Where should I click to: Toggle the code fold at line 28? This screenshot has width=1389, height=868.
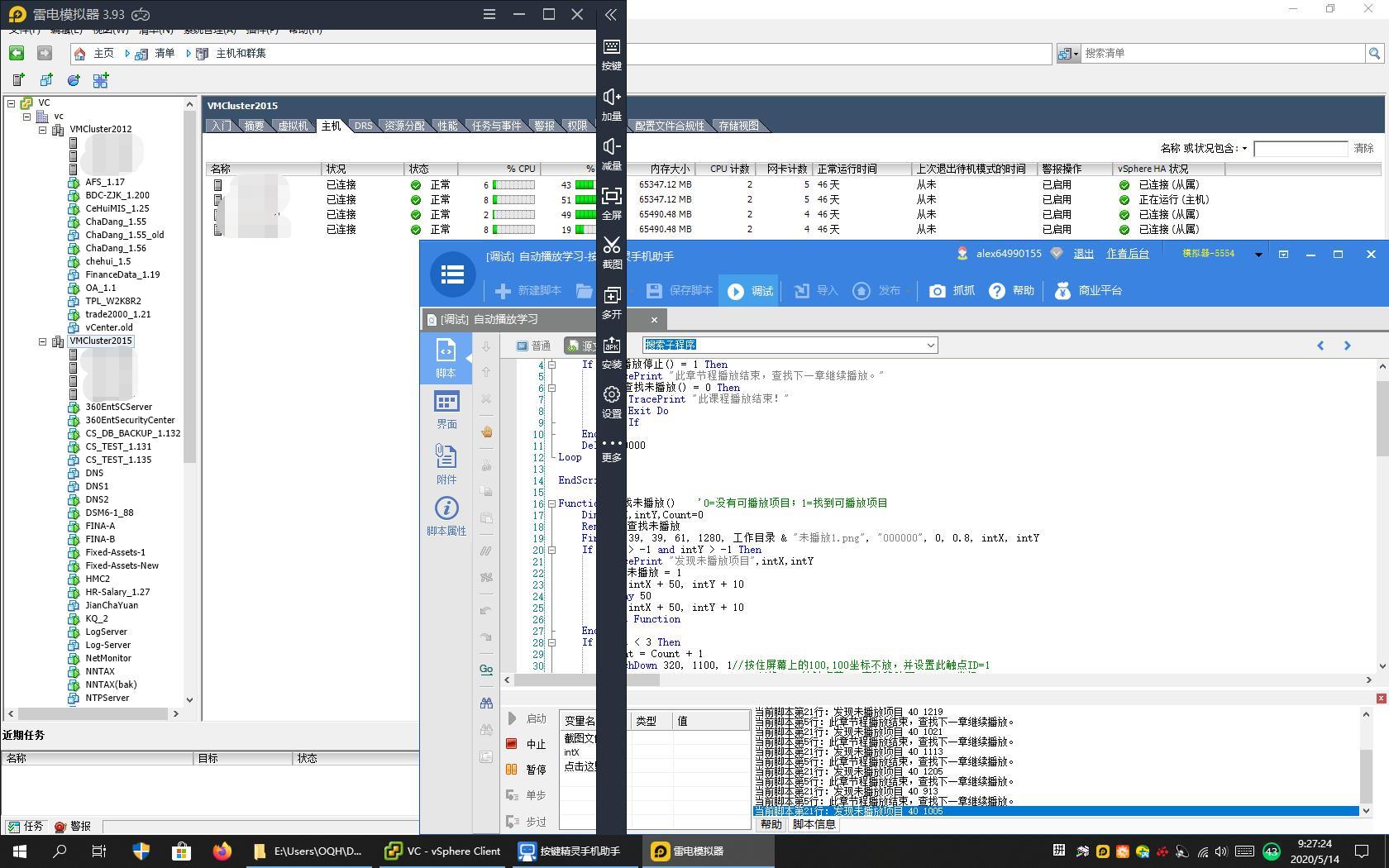[551, 642]
